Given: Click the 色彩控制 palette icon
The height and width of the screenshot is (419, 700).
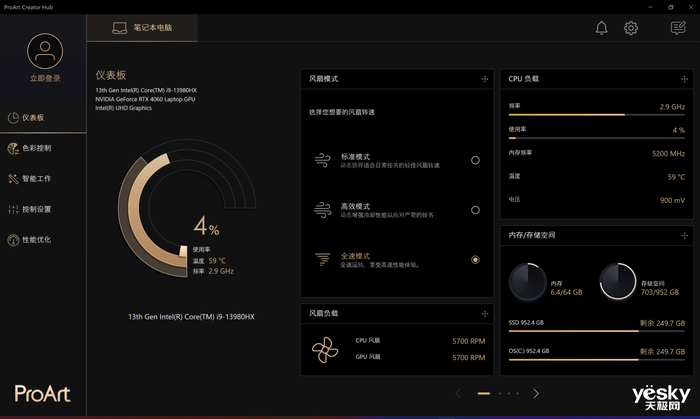Looking at the screenshot, I should click(x=13, y=148).
